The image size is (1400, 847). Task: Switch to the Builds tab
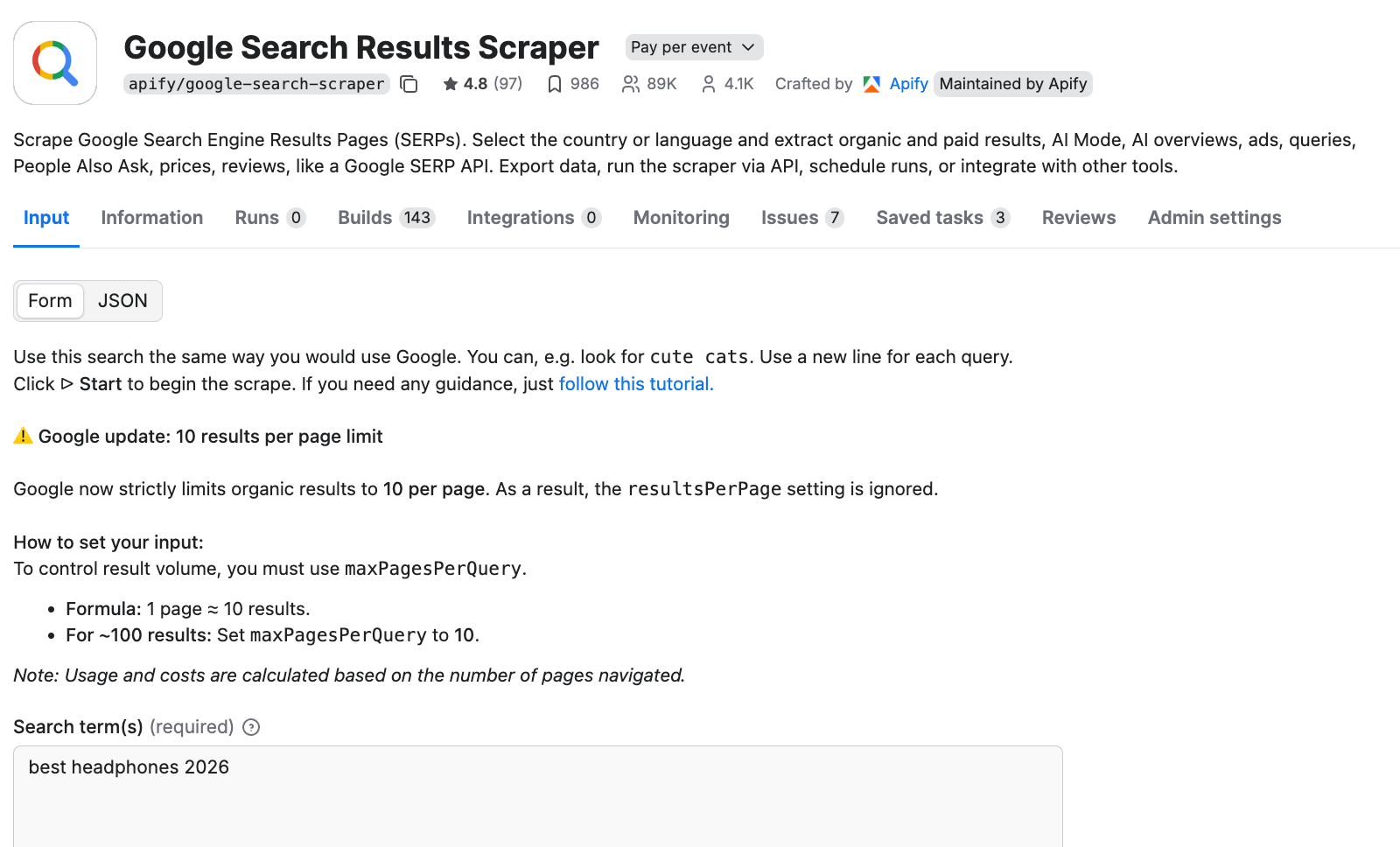(x=385, y=217)
